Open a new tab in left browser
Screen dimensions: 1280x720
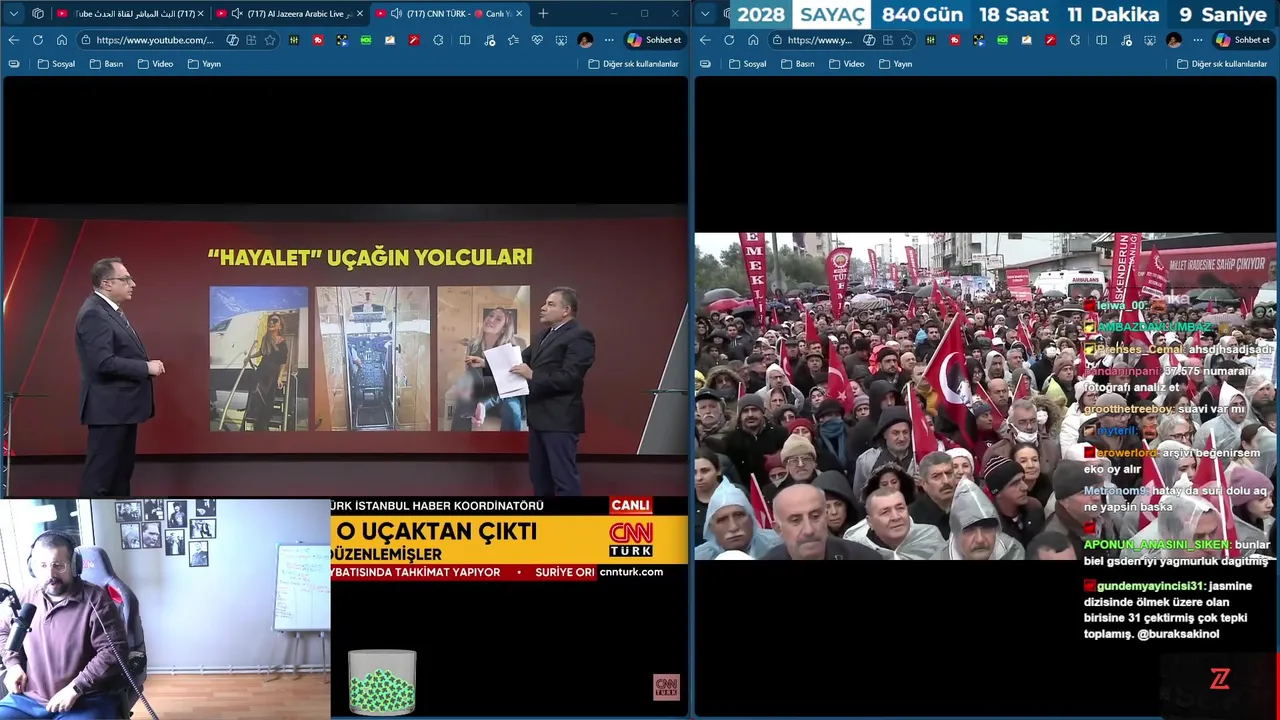[x=543, y=14]
